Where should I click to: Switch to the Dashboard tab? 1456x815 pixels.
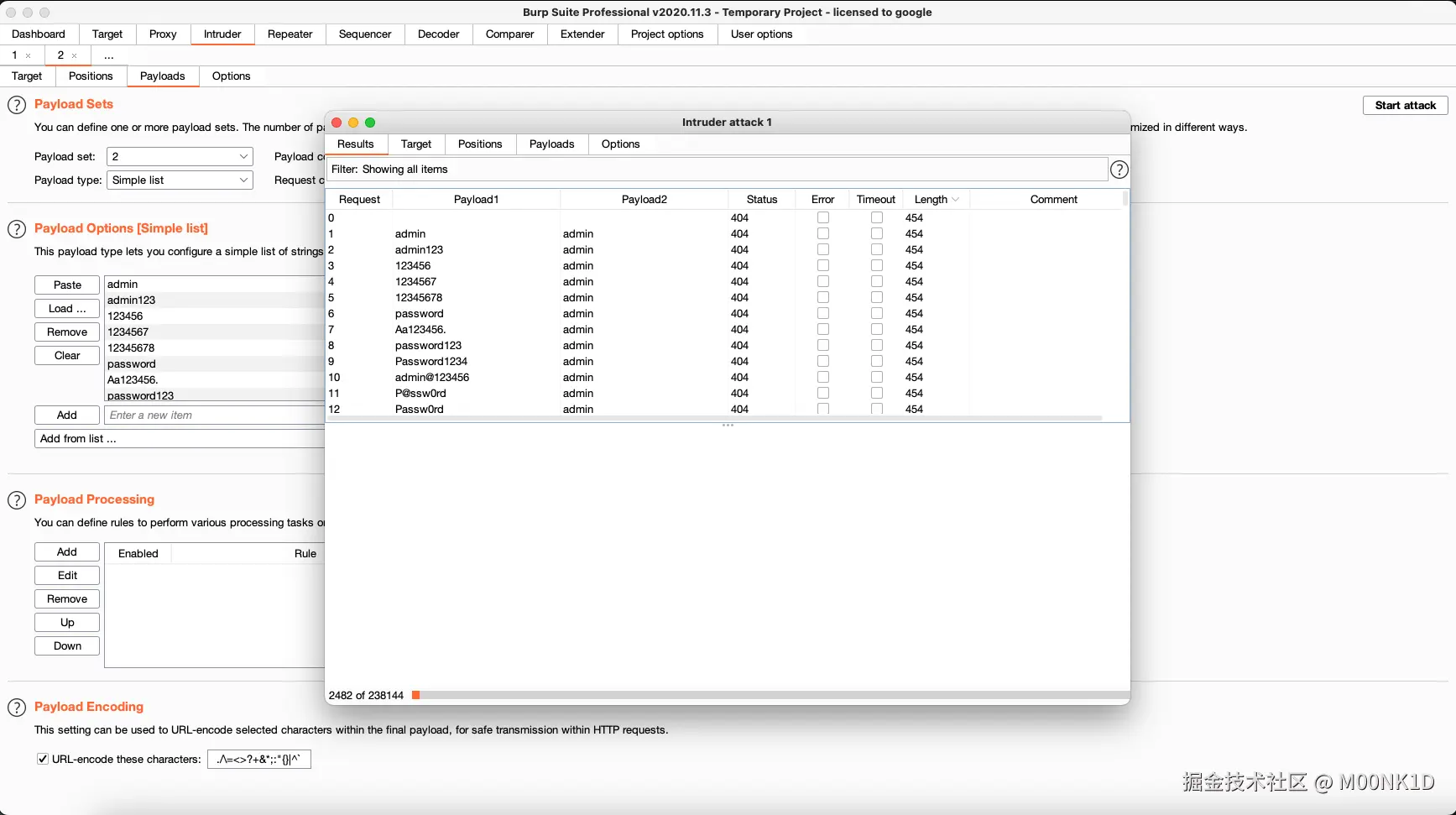click(x=39, y=34)
